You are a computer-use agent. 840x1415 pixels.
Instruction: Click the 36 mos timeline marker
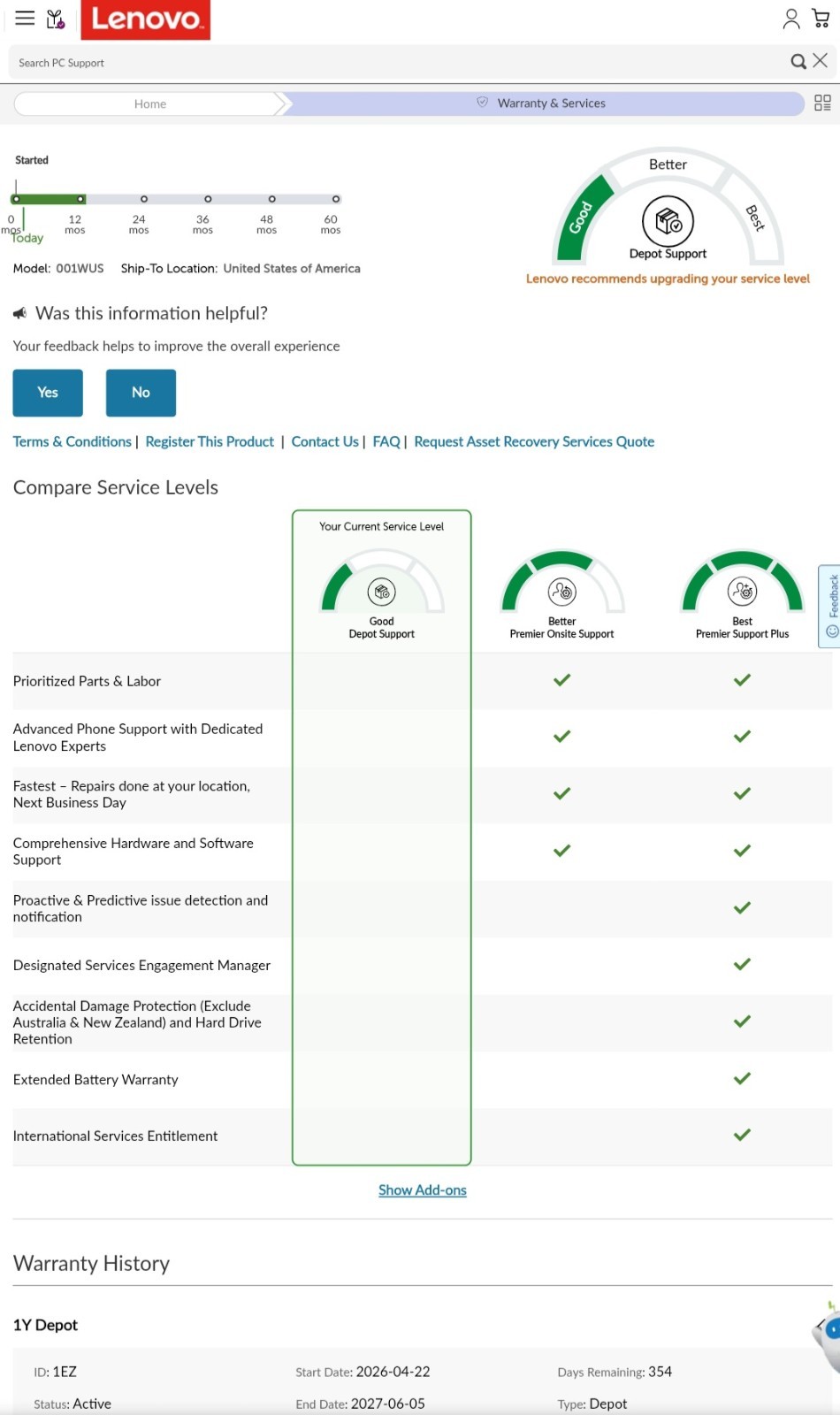click(x=208, y=199)
